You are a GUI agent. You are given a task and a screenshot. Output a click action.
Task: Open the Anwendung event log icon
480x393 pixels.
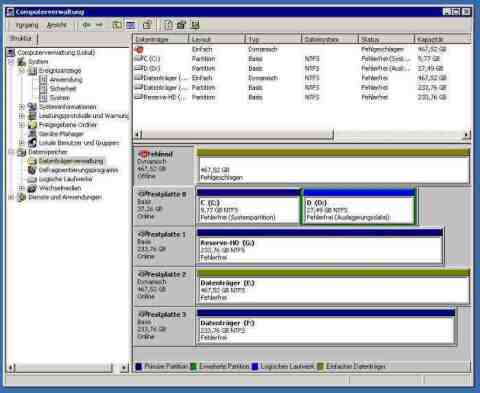43,80
